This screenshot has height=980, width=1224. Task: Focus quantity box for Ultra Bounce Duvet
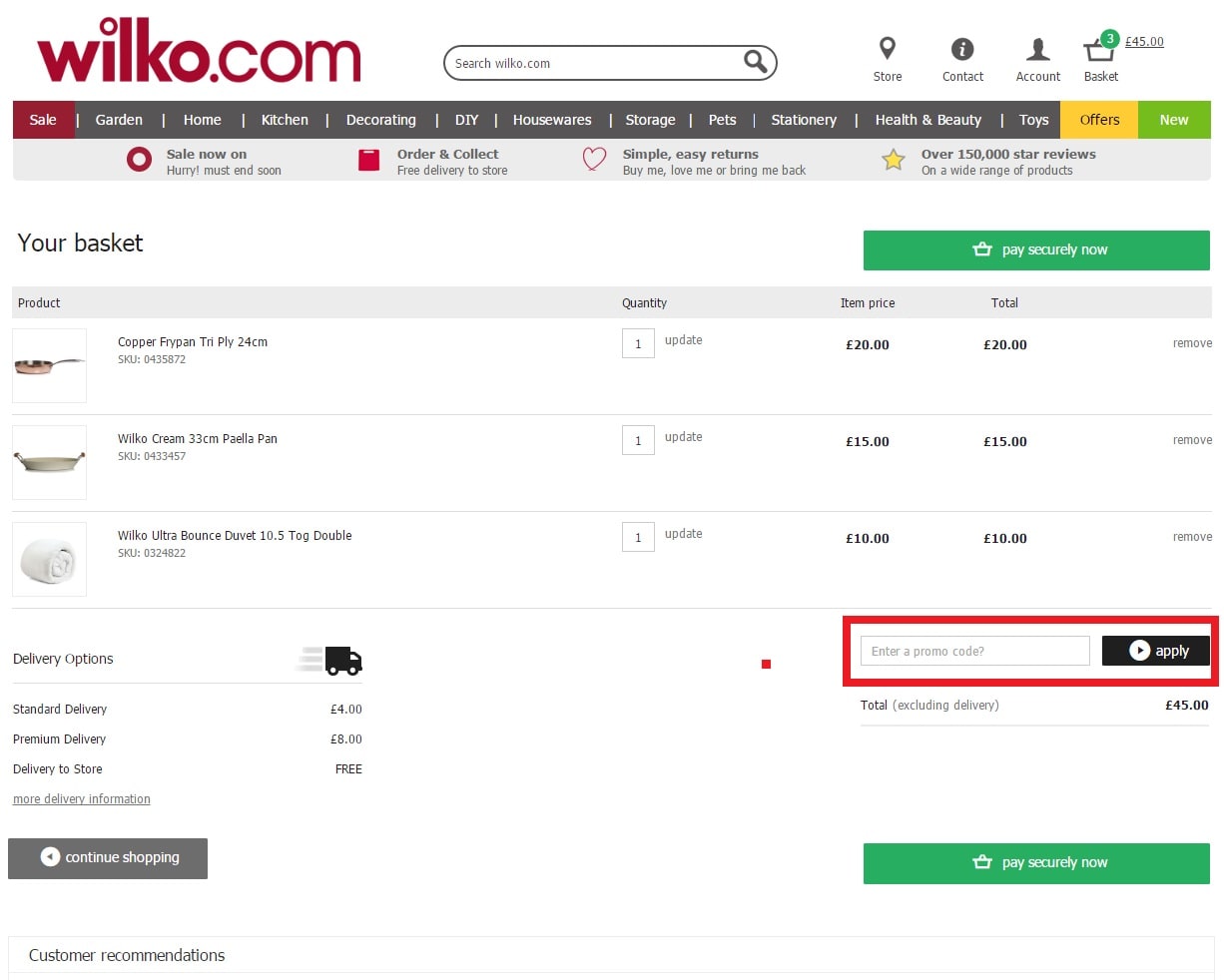(x=638, y=537)
